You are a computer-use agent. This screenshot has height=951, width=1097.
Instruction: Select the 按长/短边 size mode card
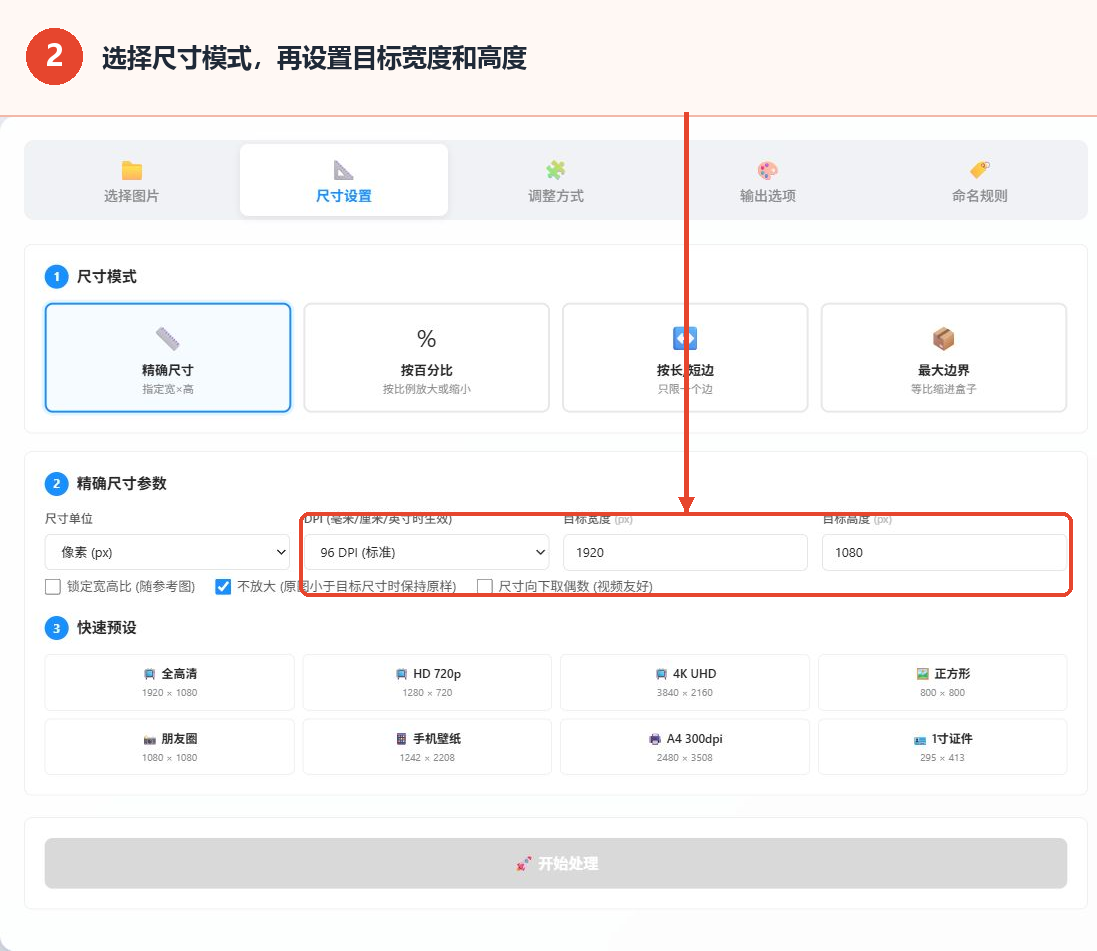click(685, 358)
